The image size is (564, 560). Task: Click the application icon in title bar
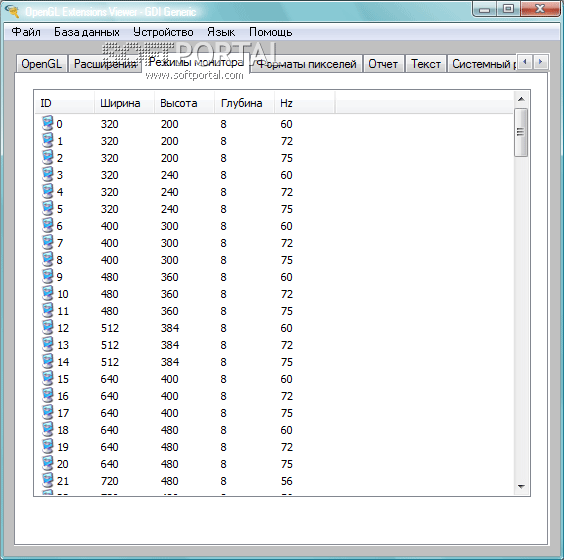12,11
